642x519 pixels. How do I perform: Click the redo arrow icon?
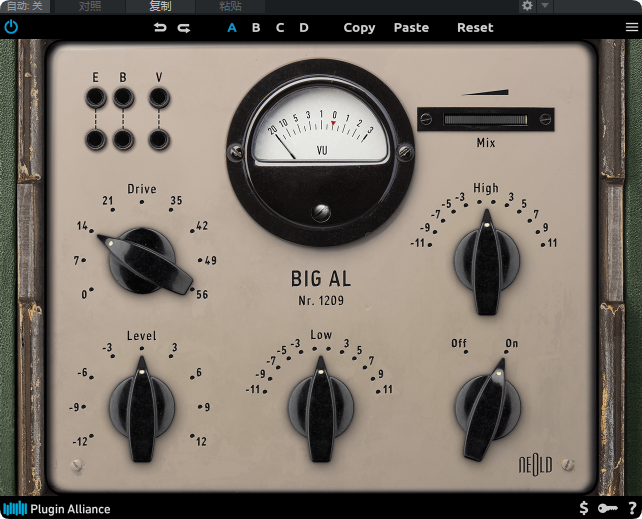click(x=184, y=28)
